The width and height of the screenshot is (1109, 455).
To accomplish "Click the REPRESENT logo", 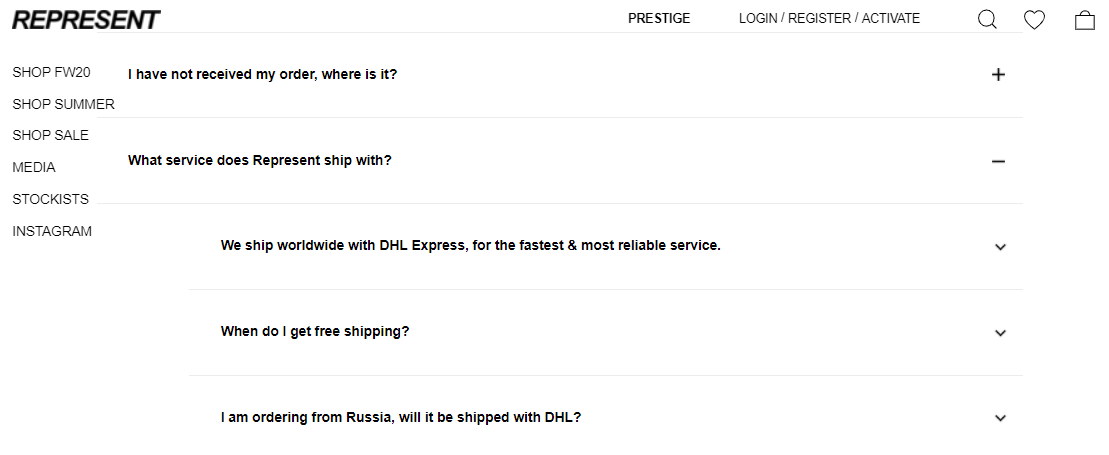I will pos(86,20).
